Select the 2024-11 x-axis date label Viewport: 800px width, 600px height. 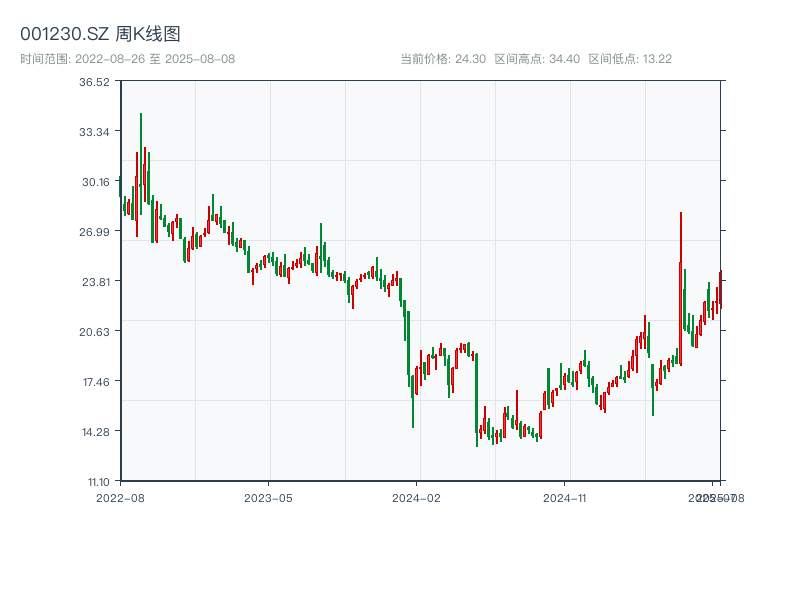(566, 497)
